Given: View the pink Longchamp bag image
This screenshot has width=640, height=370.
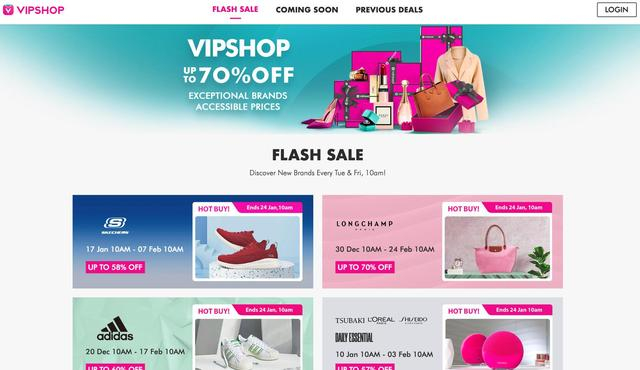Looking at the screenshot, I should click(x=498, y=247).
